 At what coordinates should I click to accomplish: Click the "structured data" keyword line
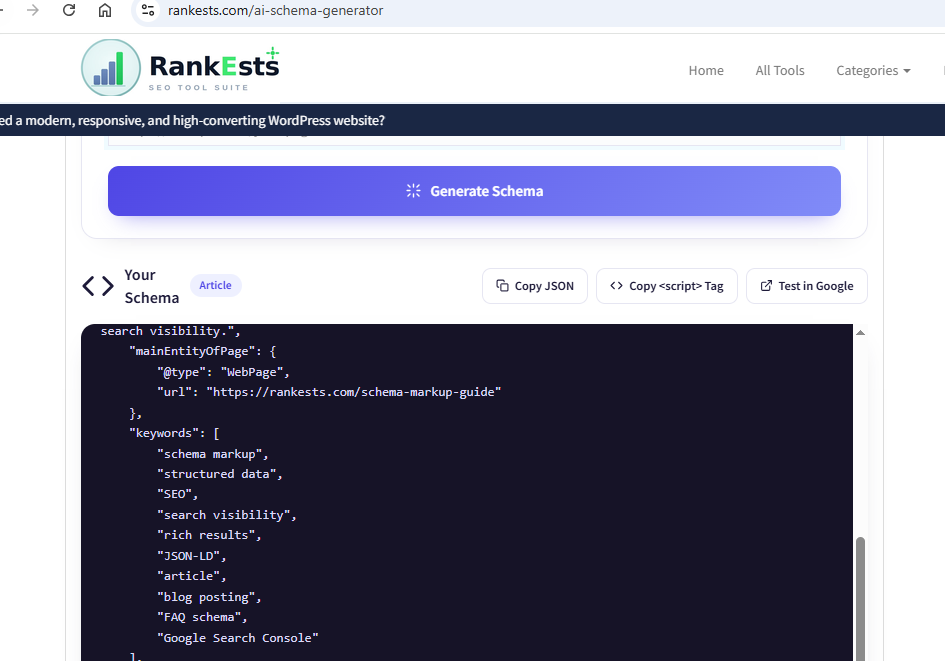[219, 474]
